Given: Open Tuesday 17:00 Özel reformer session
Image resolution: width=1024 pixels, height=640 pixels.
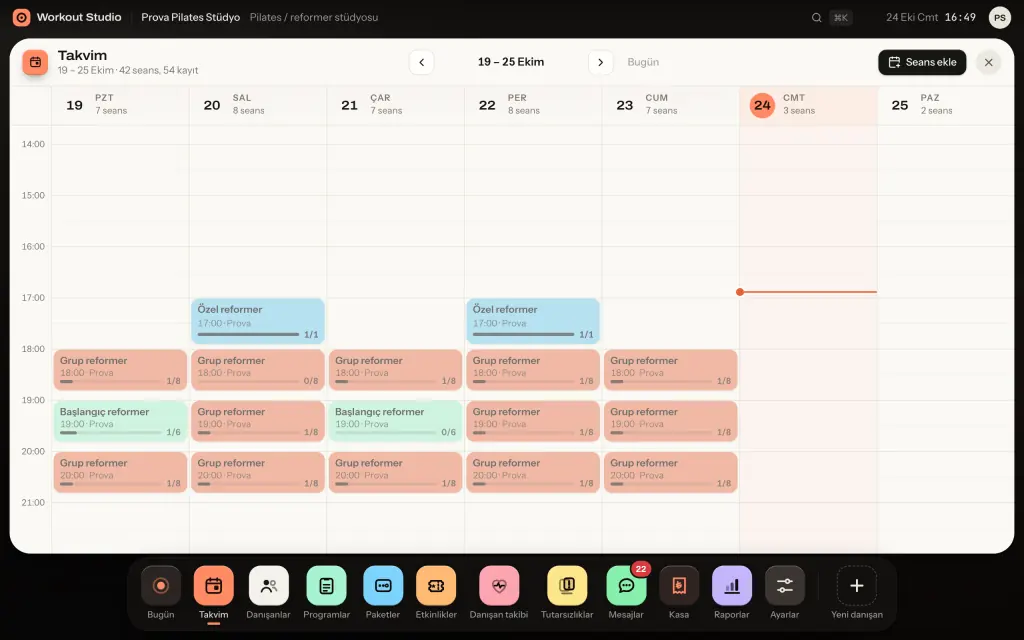Looking at the screenshot, I should pyautogui.click(x=258, y=321).
